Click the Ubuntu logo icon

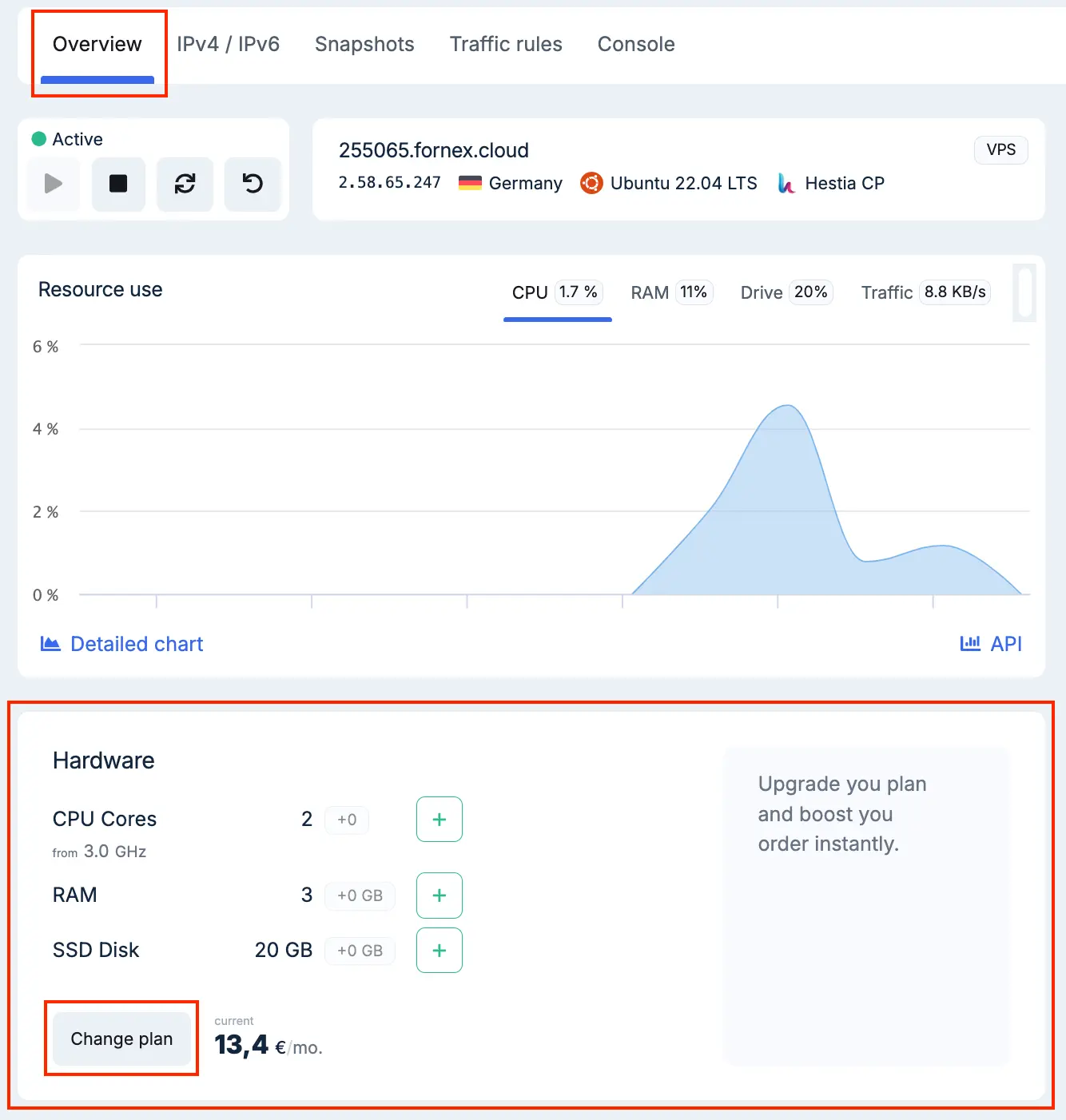(591, 183)
